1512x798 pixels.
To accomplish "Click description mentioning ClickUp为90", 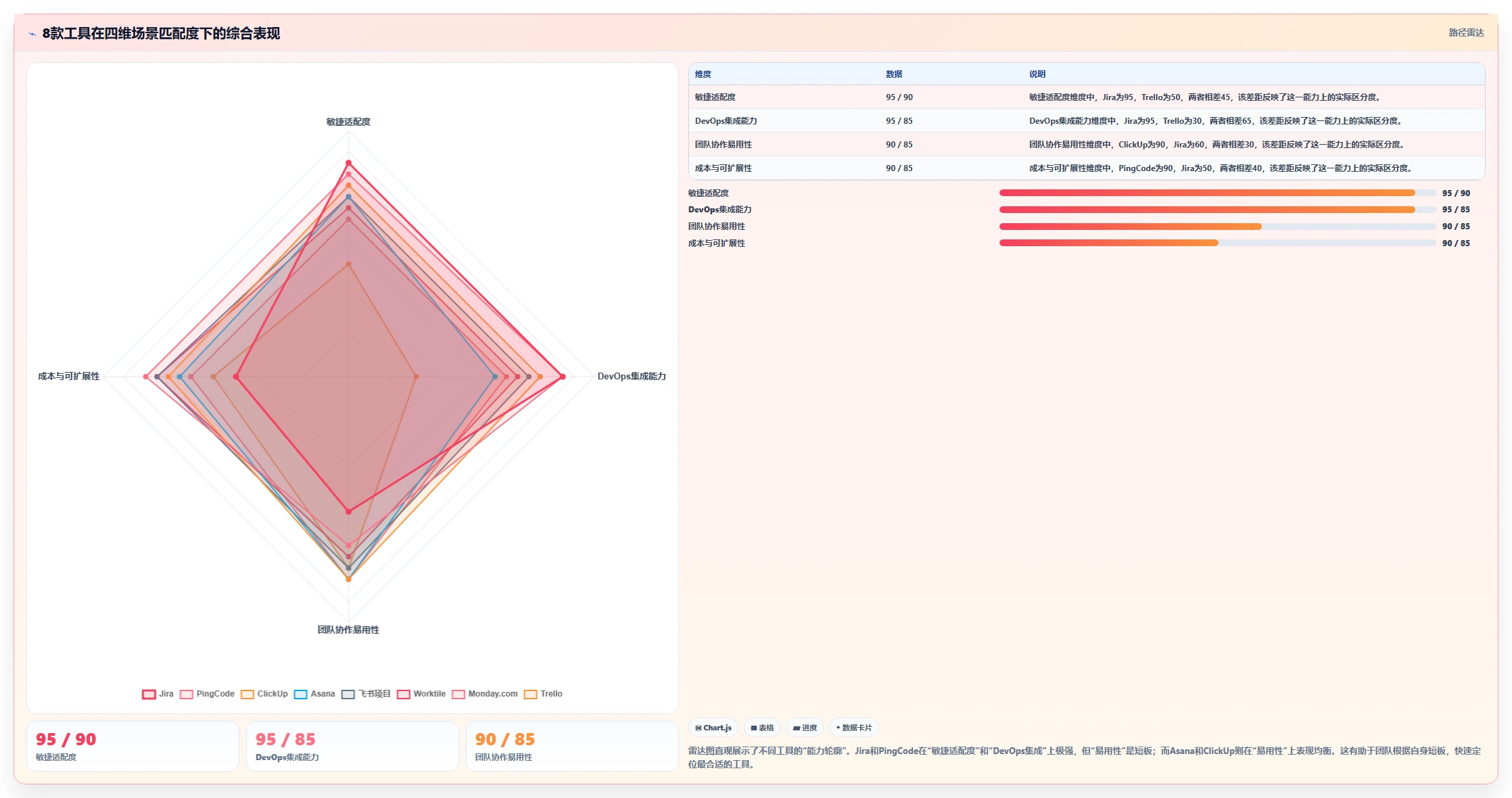I will point(1217,145).
